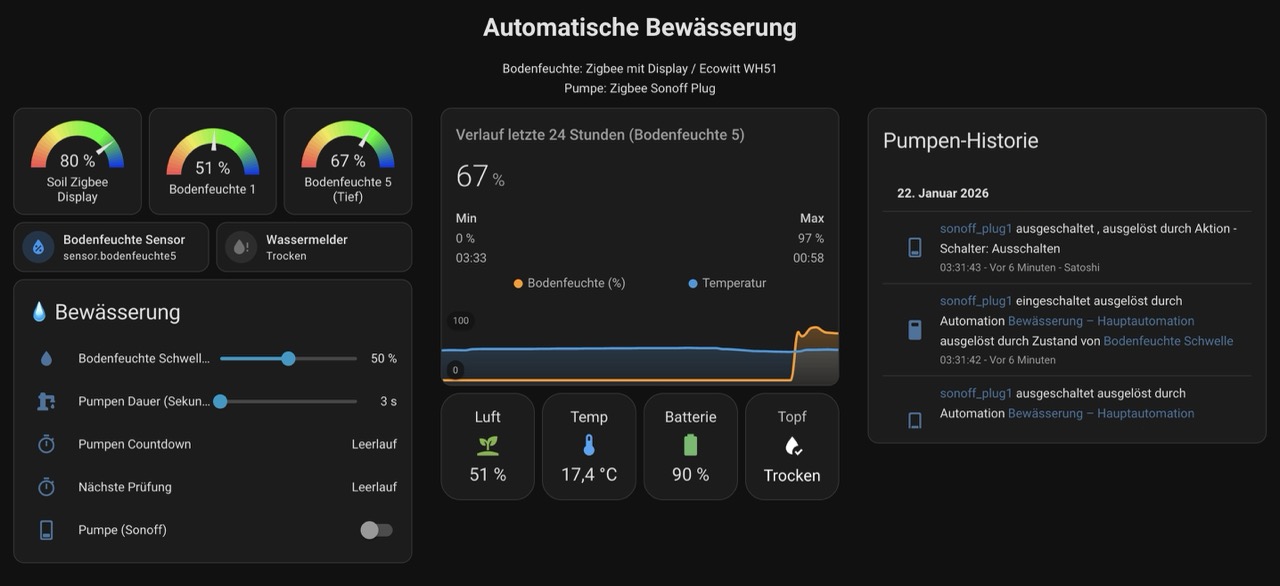The height and width of the screenshot is (586, 1280).
Task: Click the Pumpen Dauer pump icon
Action: [x=46, y=401]
